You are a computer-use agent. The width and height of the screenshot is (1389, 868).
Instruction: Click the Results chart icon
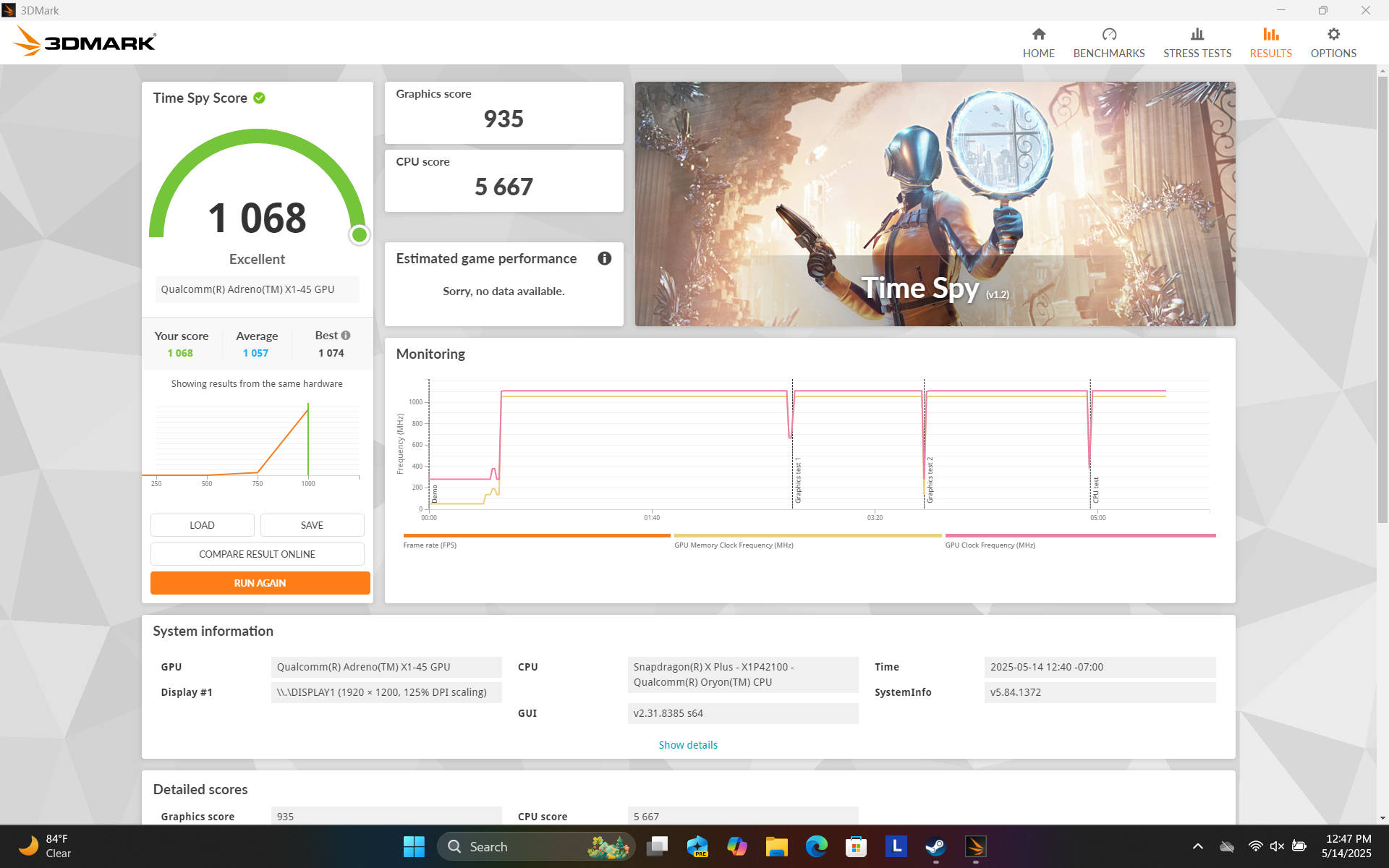coord(1270,34)
